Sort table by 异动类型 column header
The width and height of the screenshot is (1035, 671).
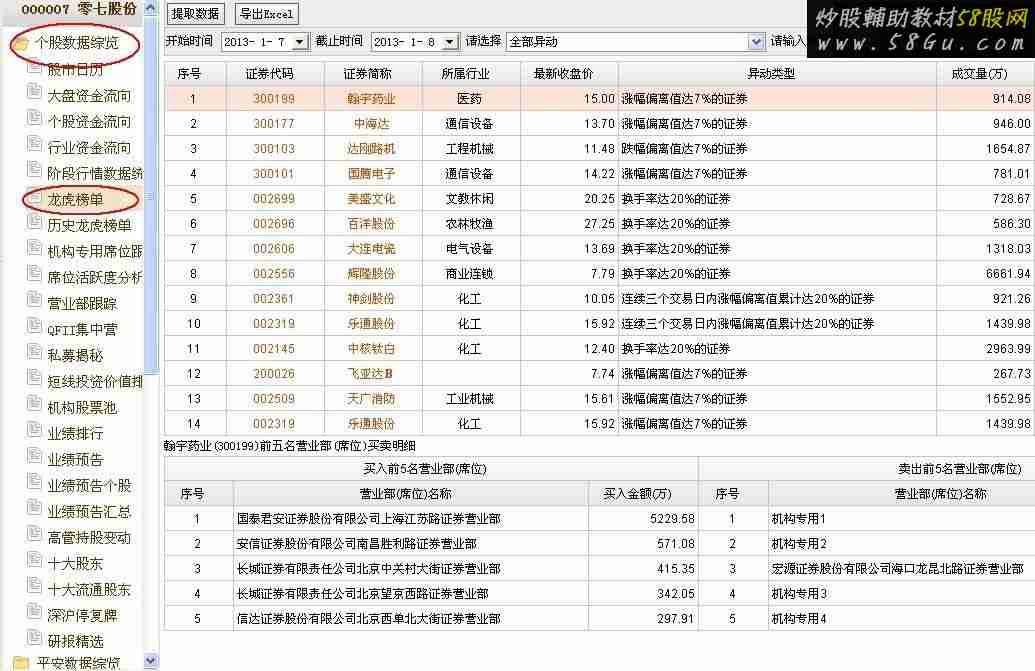pyautogui.click(x=777, y=74)
